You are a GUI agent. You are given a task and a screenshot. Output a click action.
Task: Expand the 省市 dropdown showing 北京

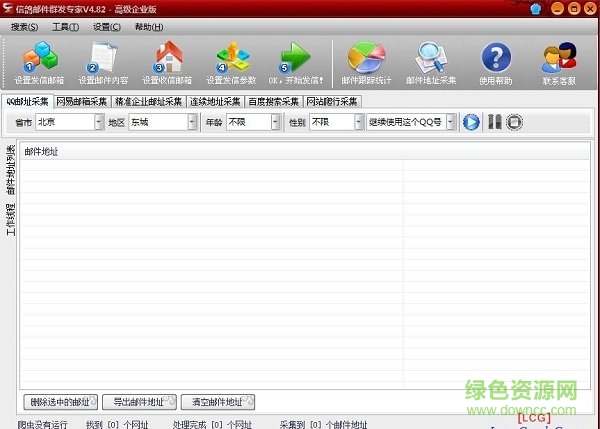tap(99, 122)
